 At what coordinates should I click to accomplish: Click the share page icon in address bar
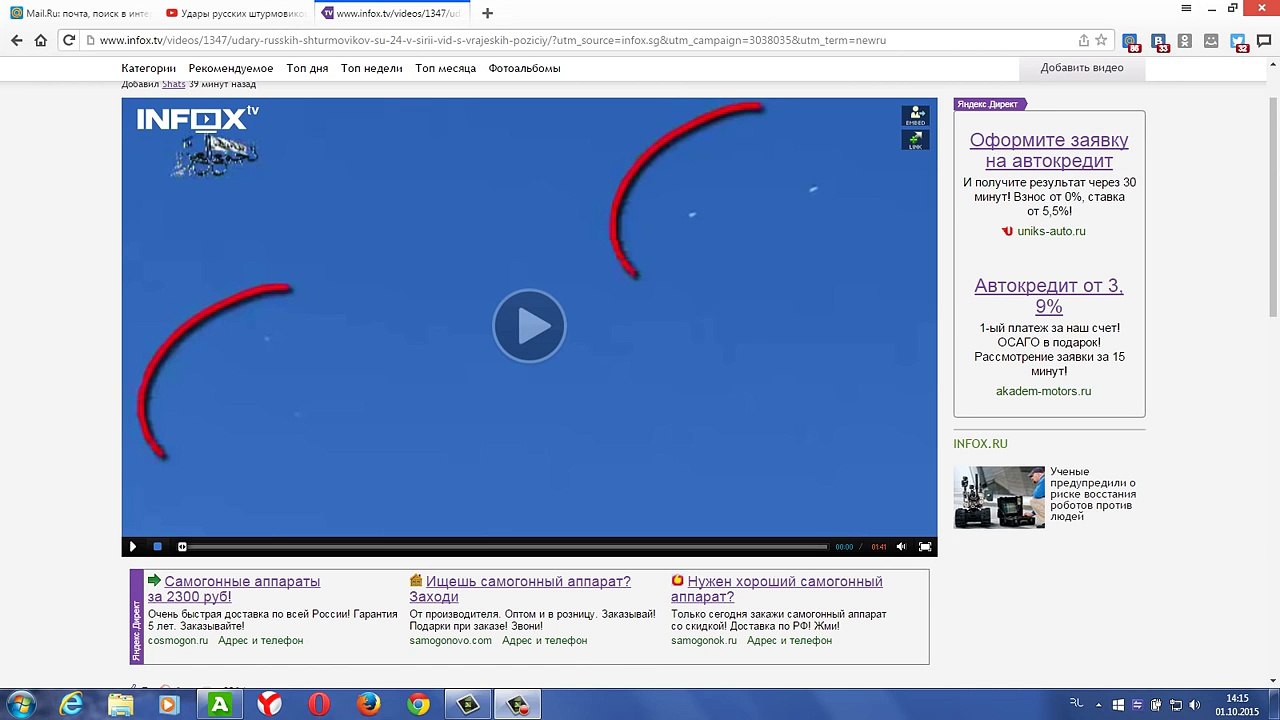coord(1083,40)
